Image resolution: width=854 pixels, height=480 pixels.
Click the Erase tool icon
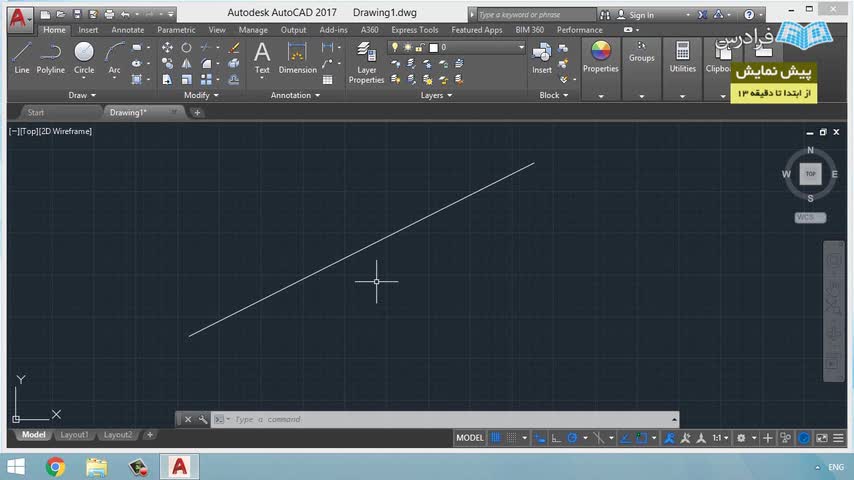234,47
